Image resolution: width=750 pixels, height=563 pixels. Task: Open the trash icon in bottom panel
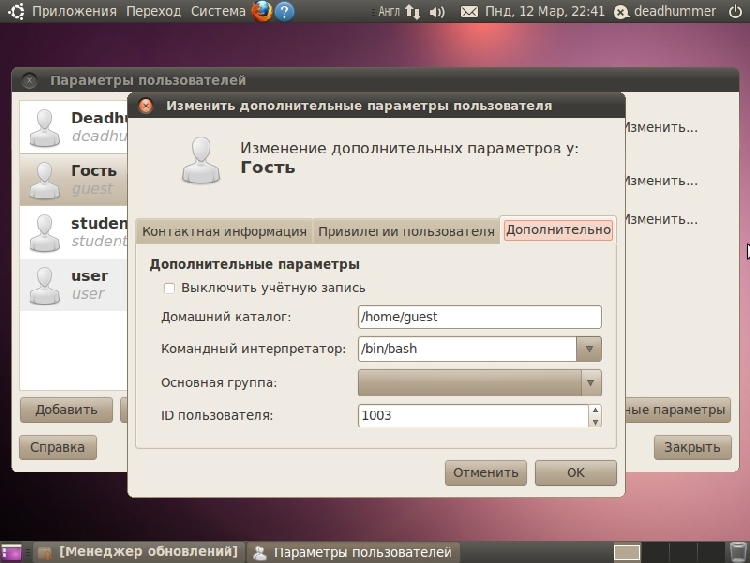(x=737, y=552)
